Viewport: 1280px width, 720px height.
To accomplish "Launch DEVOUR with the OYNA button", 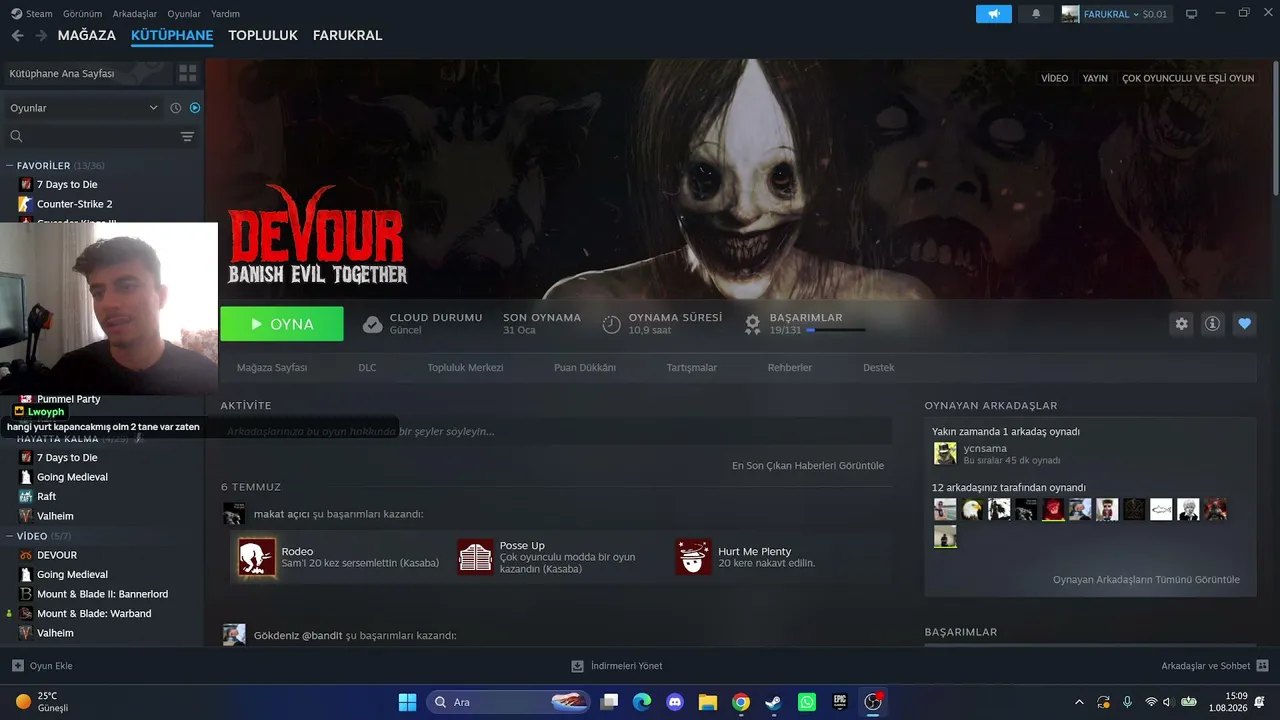I will (282, 324).
